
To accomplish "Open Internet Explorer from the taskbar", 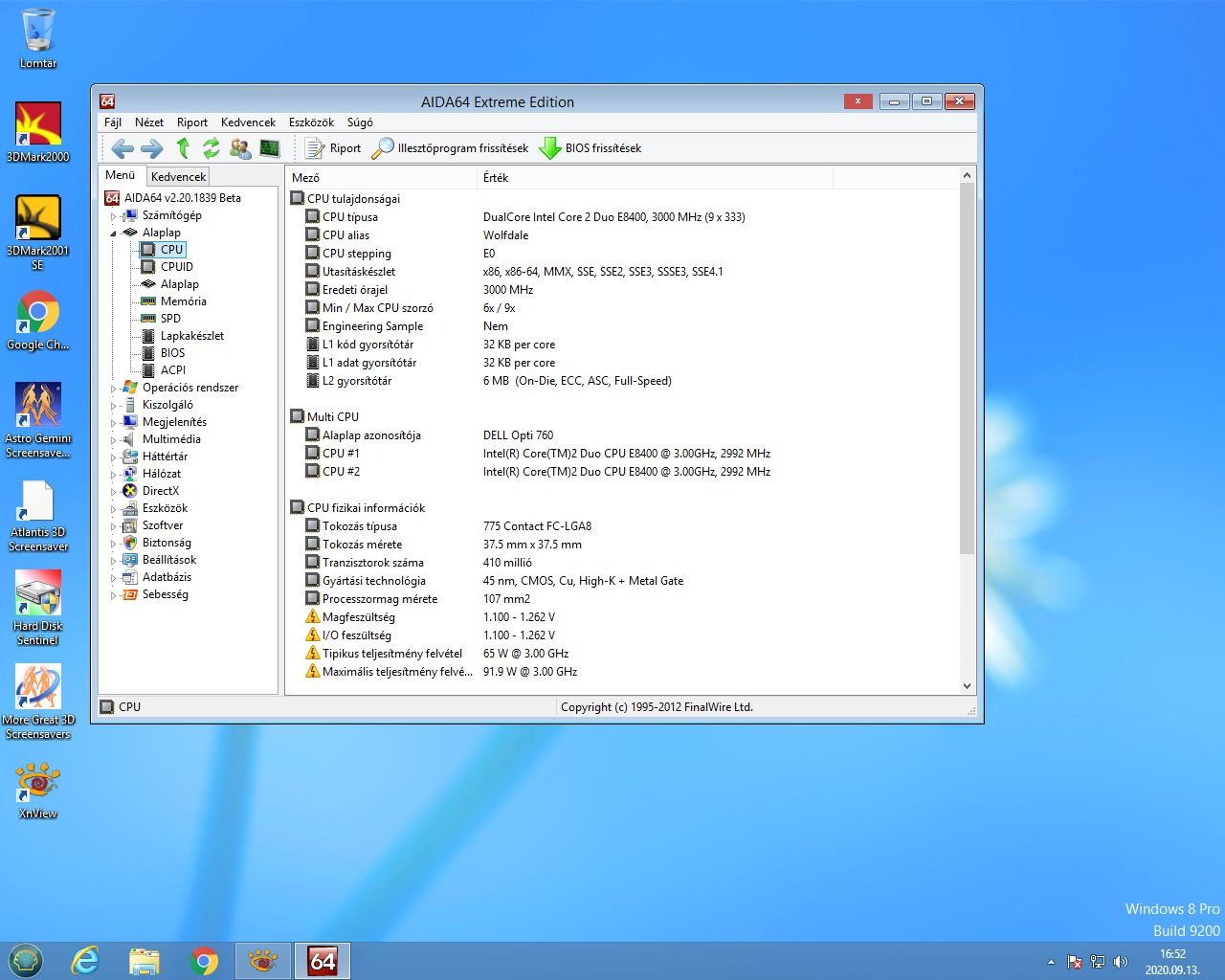I will tap(86, 960).
